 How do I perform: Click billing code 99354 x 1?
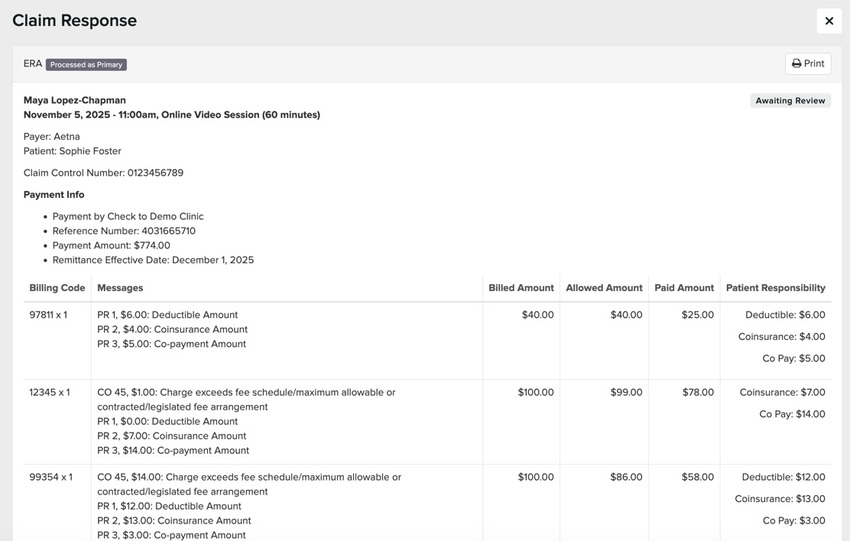click(x=51, y=477)
